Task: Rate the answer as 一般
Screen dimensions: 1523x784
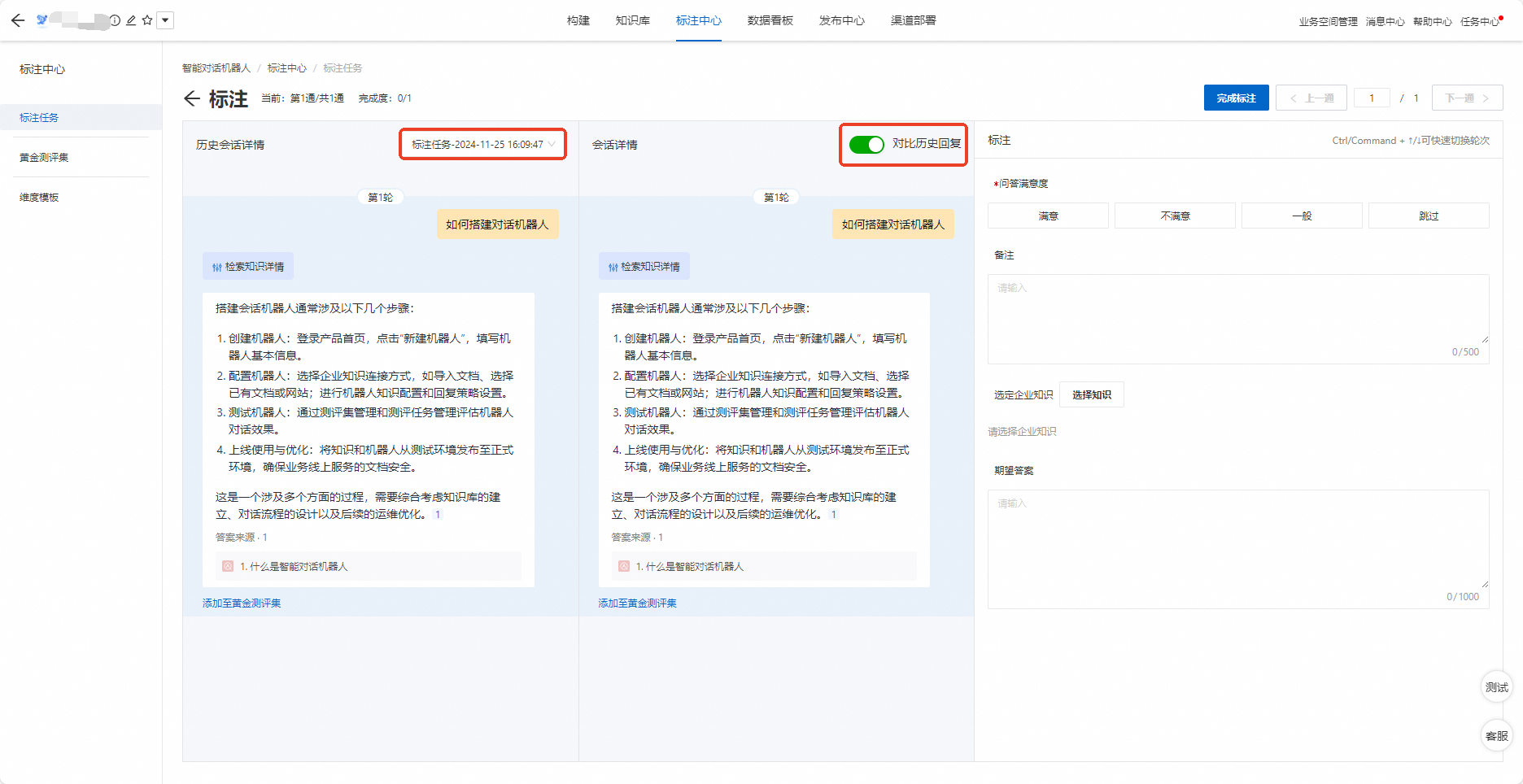Action: 1302,216
